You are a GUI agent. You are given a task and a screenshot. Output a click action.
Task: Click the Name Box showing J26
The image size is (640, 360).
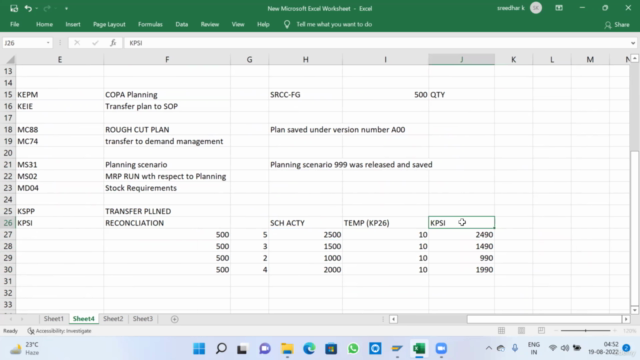click(x=24, y=43)
